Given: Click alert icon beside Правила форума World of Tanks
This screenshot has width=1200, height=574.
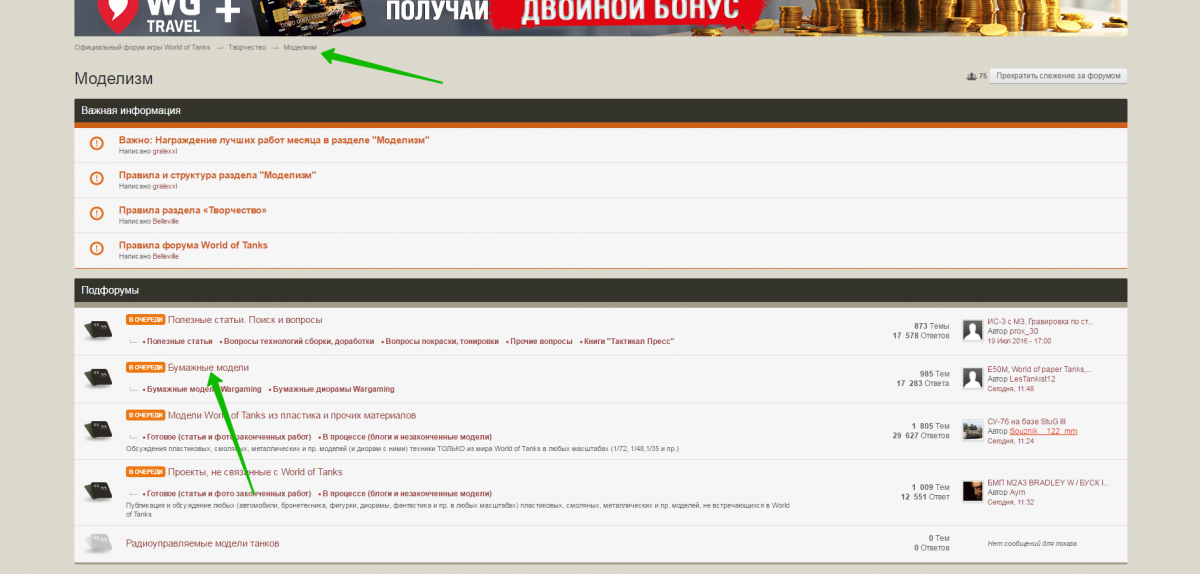Looking at the screenshot, I should tap(96, 249).
